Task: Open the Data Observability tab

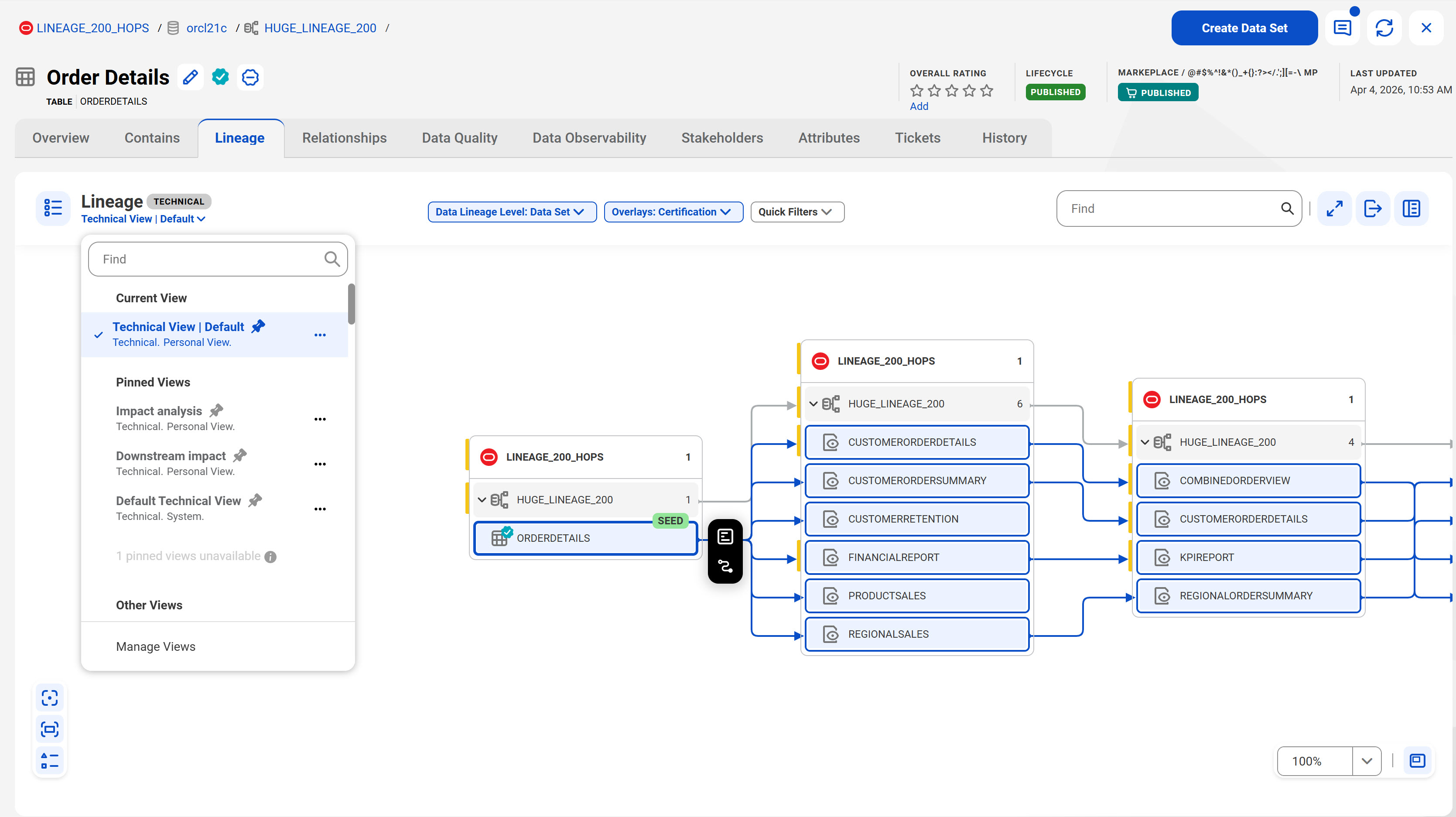Action: point(589,138)
